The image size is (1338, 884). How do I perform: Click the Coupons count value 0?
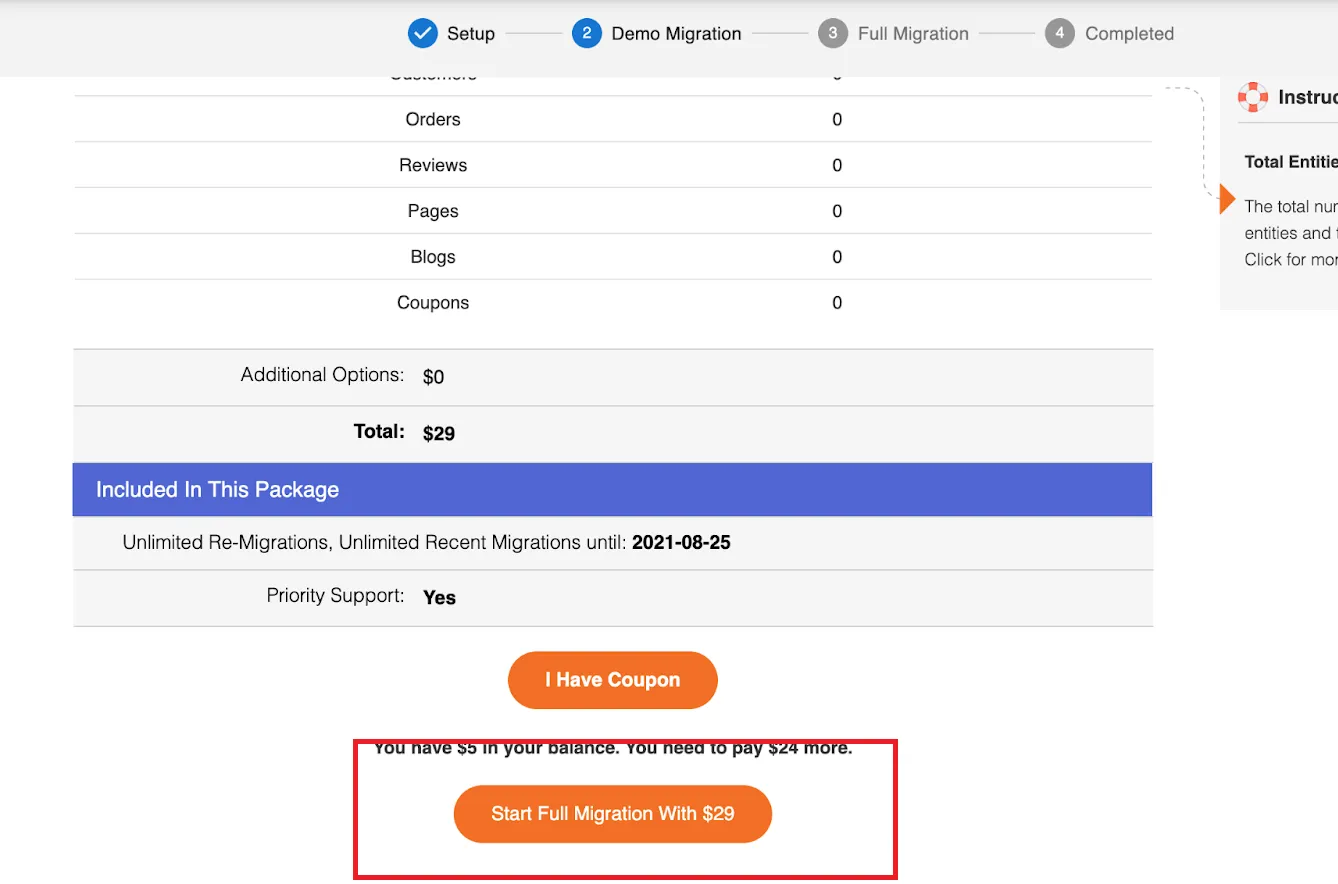pos(837,303)
